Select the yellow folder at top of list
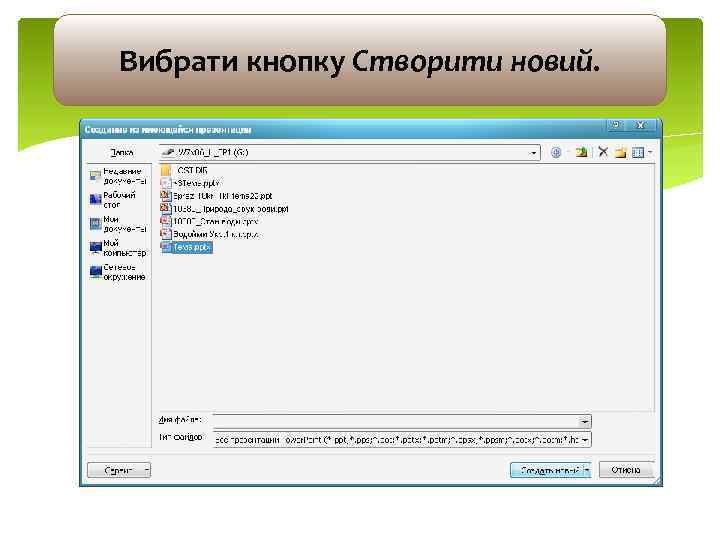 [x=184, y=170]
